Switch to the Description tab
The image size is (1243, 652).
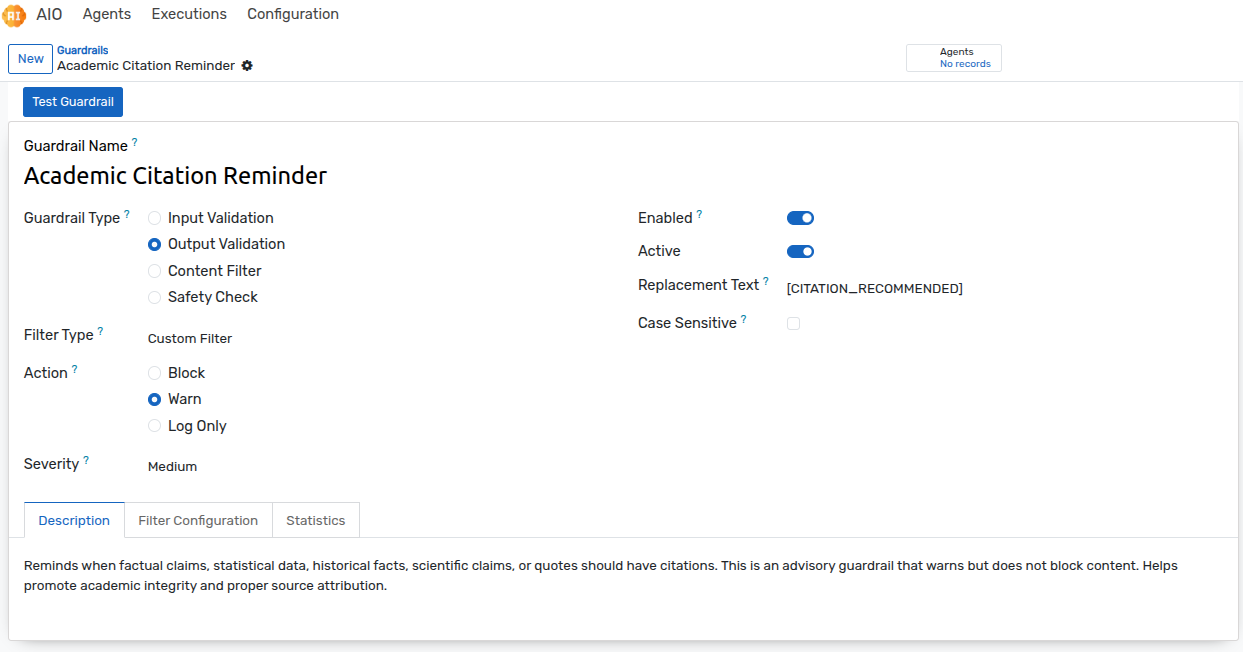[x=74, y=520]
